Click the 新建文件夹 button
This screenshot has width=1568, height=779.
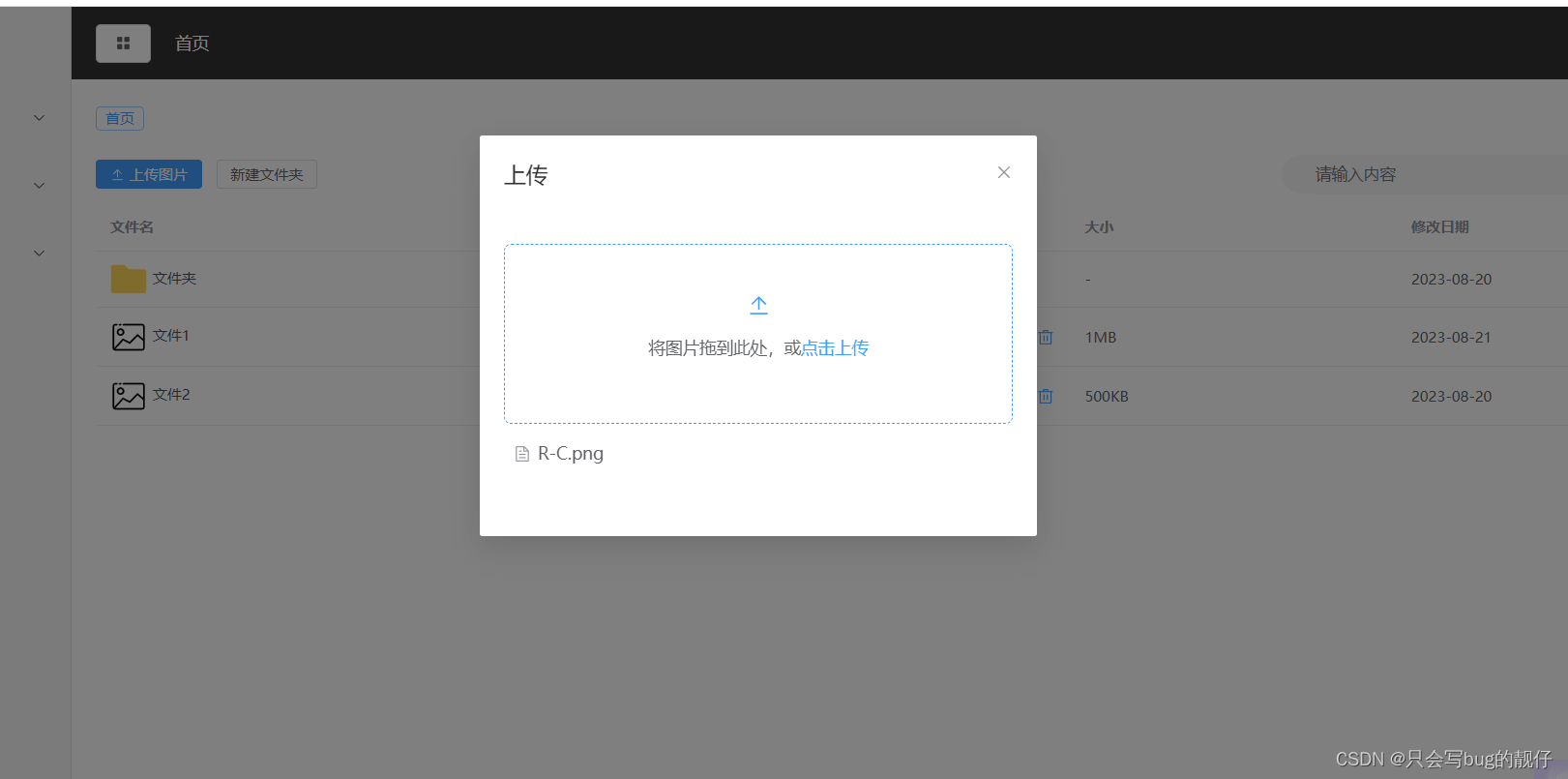tap(267, 174)
